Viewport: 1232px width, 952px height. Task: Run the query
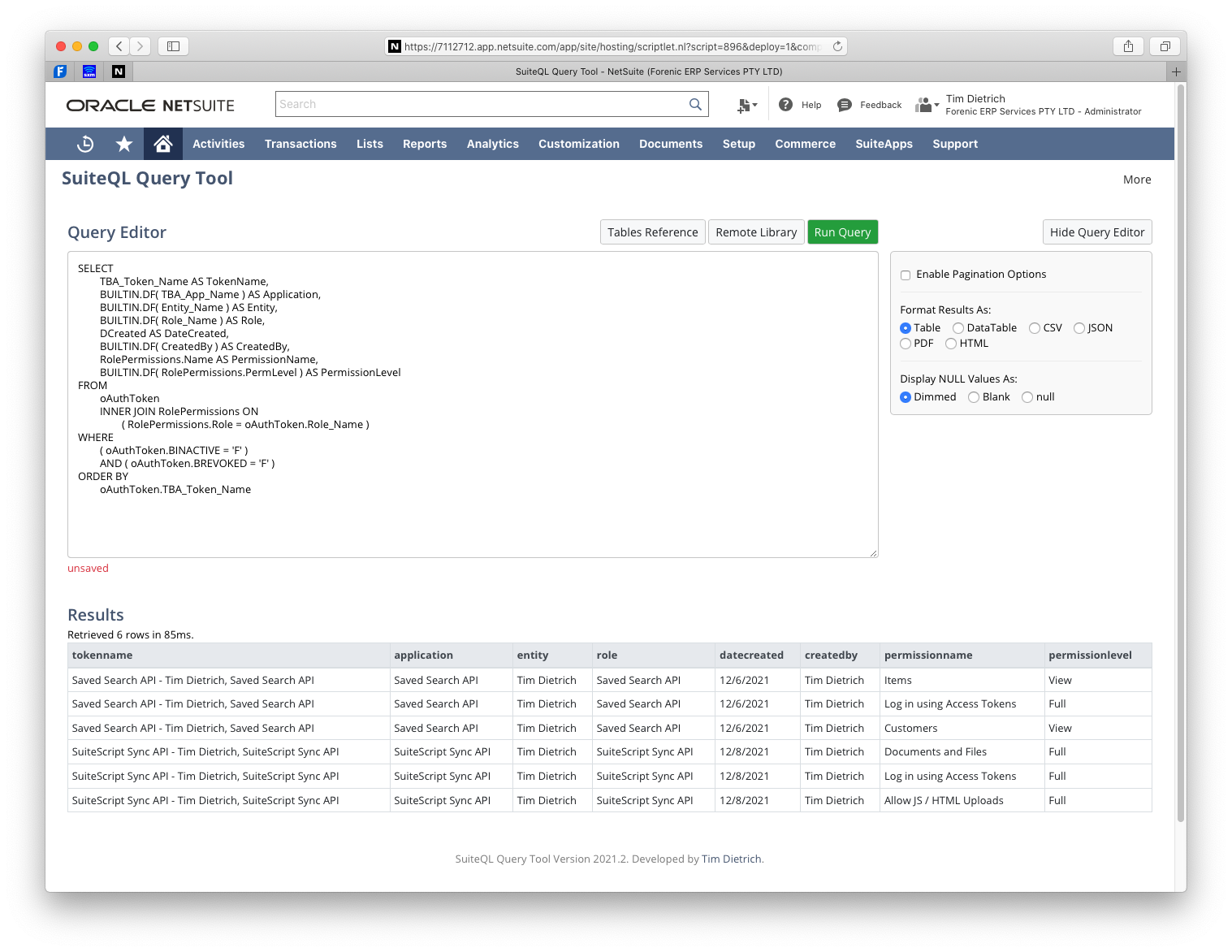842,232
